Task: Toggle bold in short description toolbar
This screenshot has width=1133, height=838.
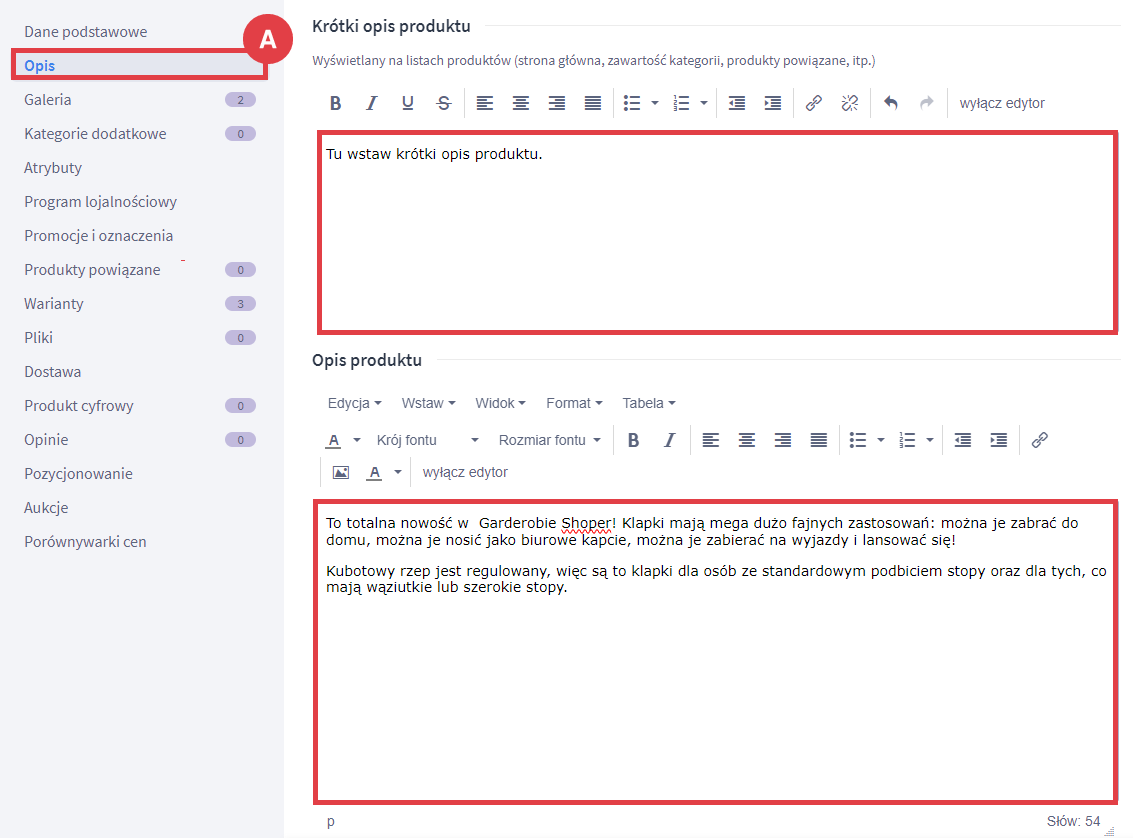Action: coord(335,103)
